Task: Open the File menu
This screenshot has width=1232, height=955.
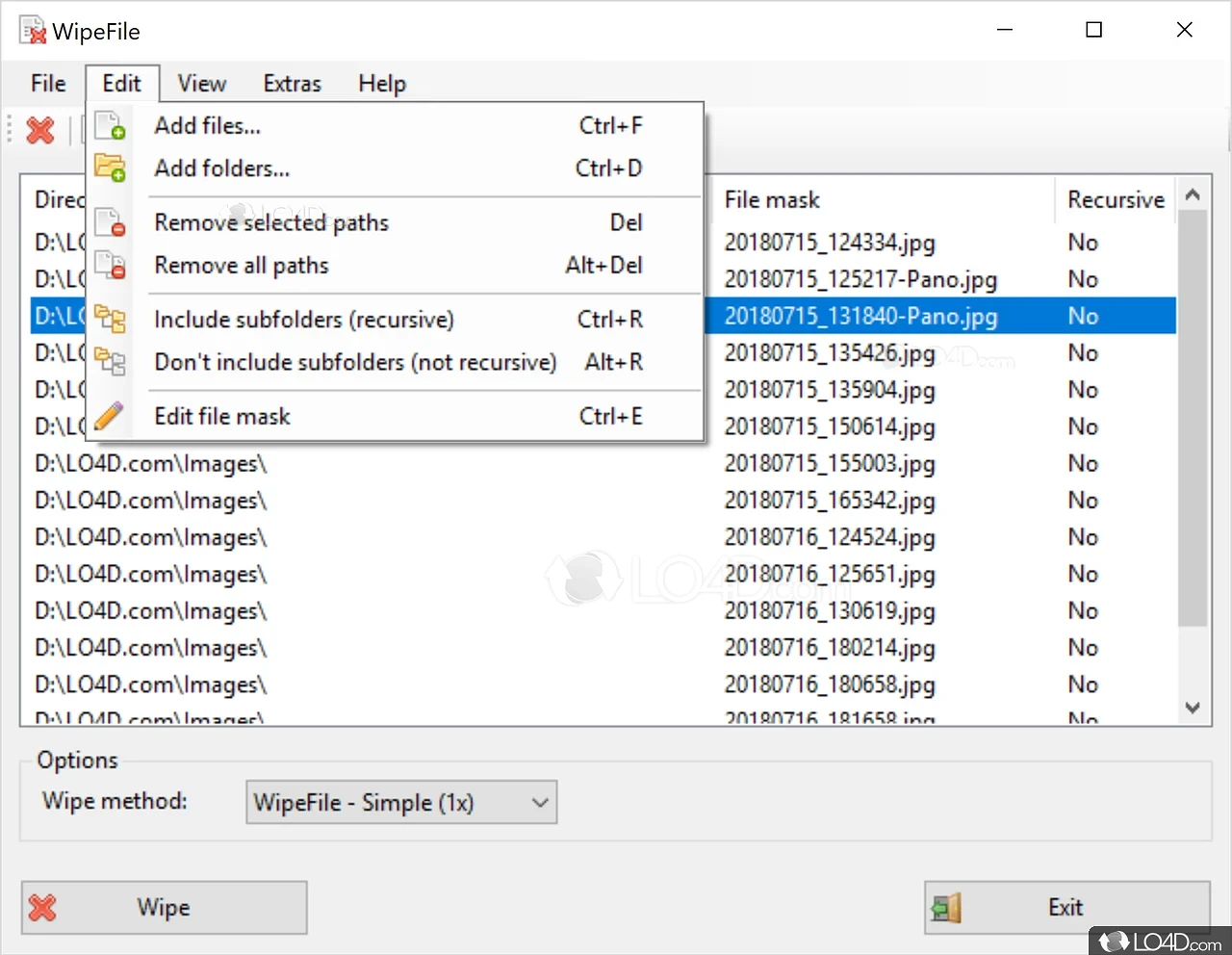Action: coord(48,84)
